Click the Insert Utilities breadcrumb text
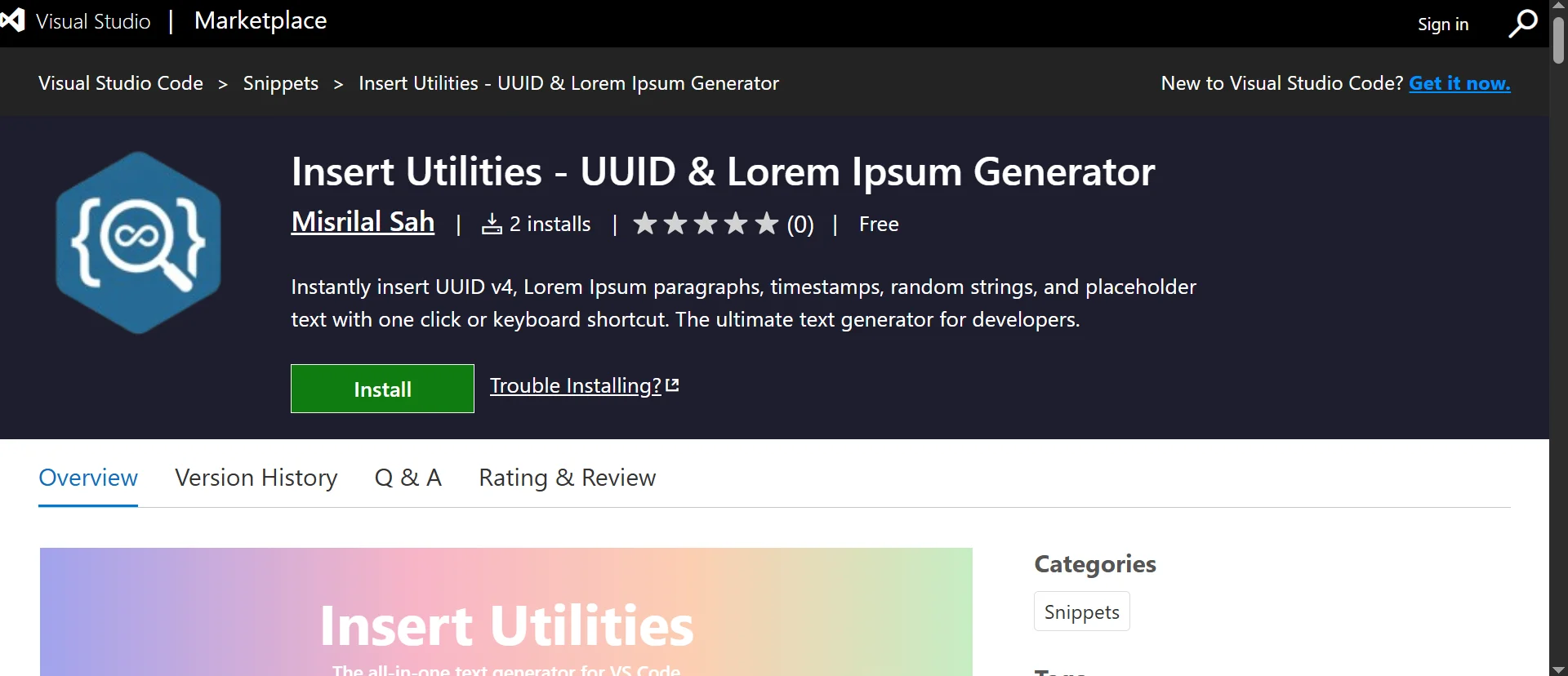 [x=568, y=83]
